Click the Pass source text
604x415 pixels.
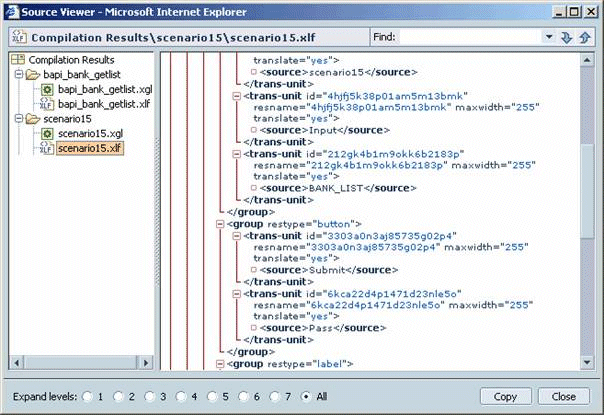pos(321,328)
